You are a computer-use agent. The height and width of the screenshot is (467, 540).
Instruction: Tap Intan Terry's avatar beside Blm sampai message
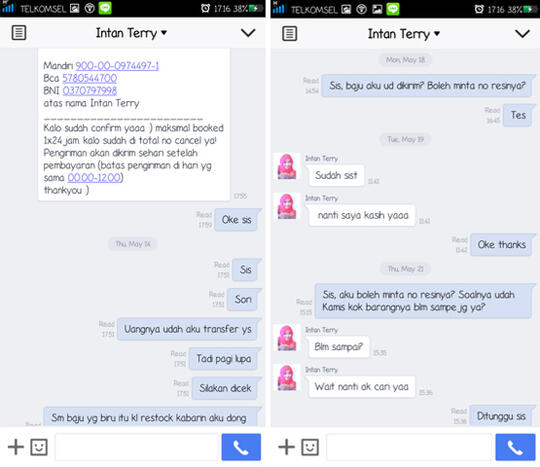287,338
